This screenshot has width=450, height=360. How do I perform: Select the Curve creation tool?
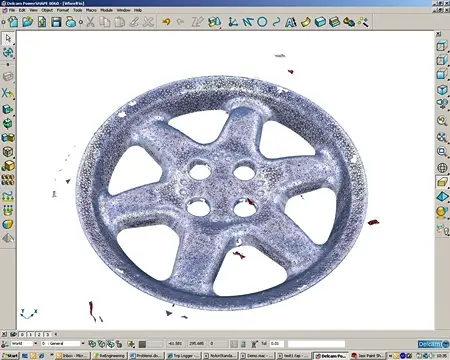pyautogui.click(x=276, y=22)
